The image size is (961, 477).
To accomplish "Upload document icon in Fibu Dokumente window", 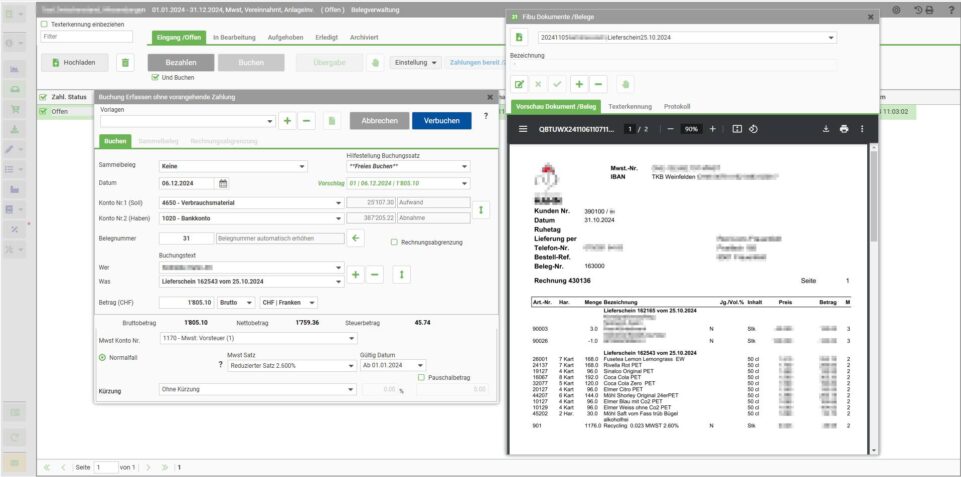I will 519,37.
